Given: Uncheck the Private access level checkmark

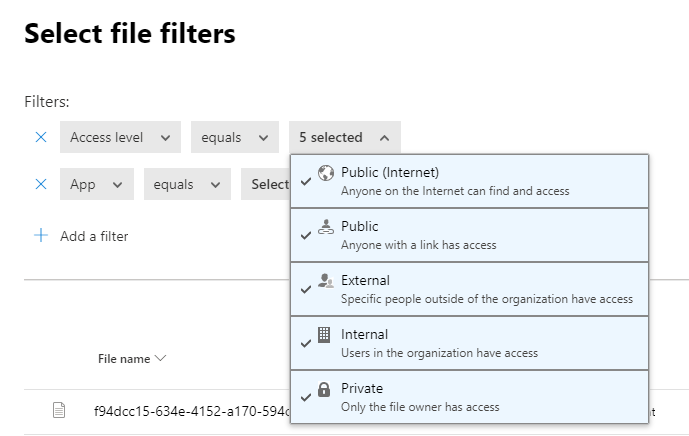Looking at the screenshot, I should 305,398.
